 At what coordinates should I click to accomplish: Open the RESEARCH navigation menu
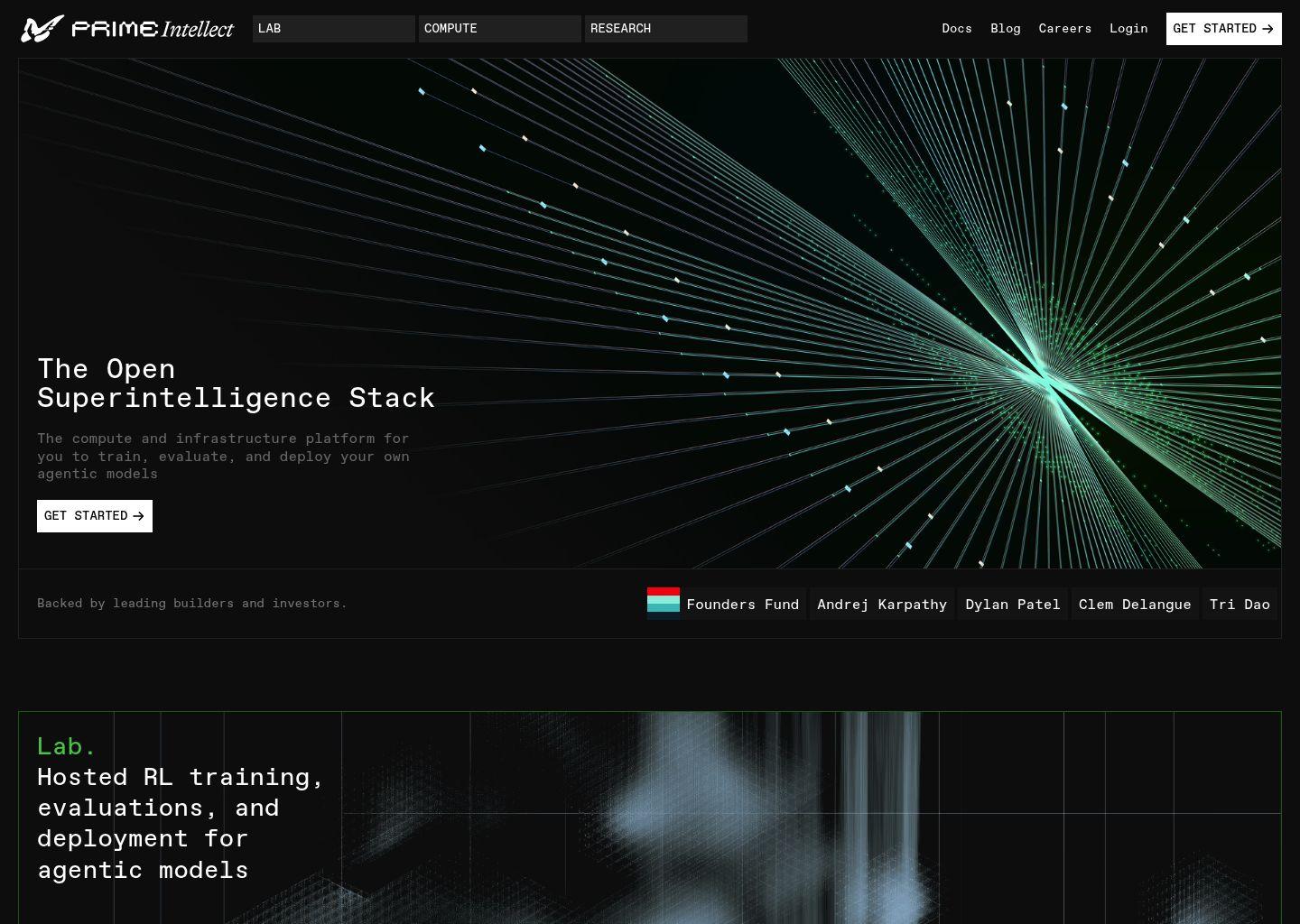coord(665,29)
